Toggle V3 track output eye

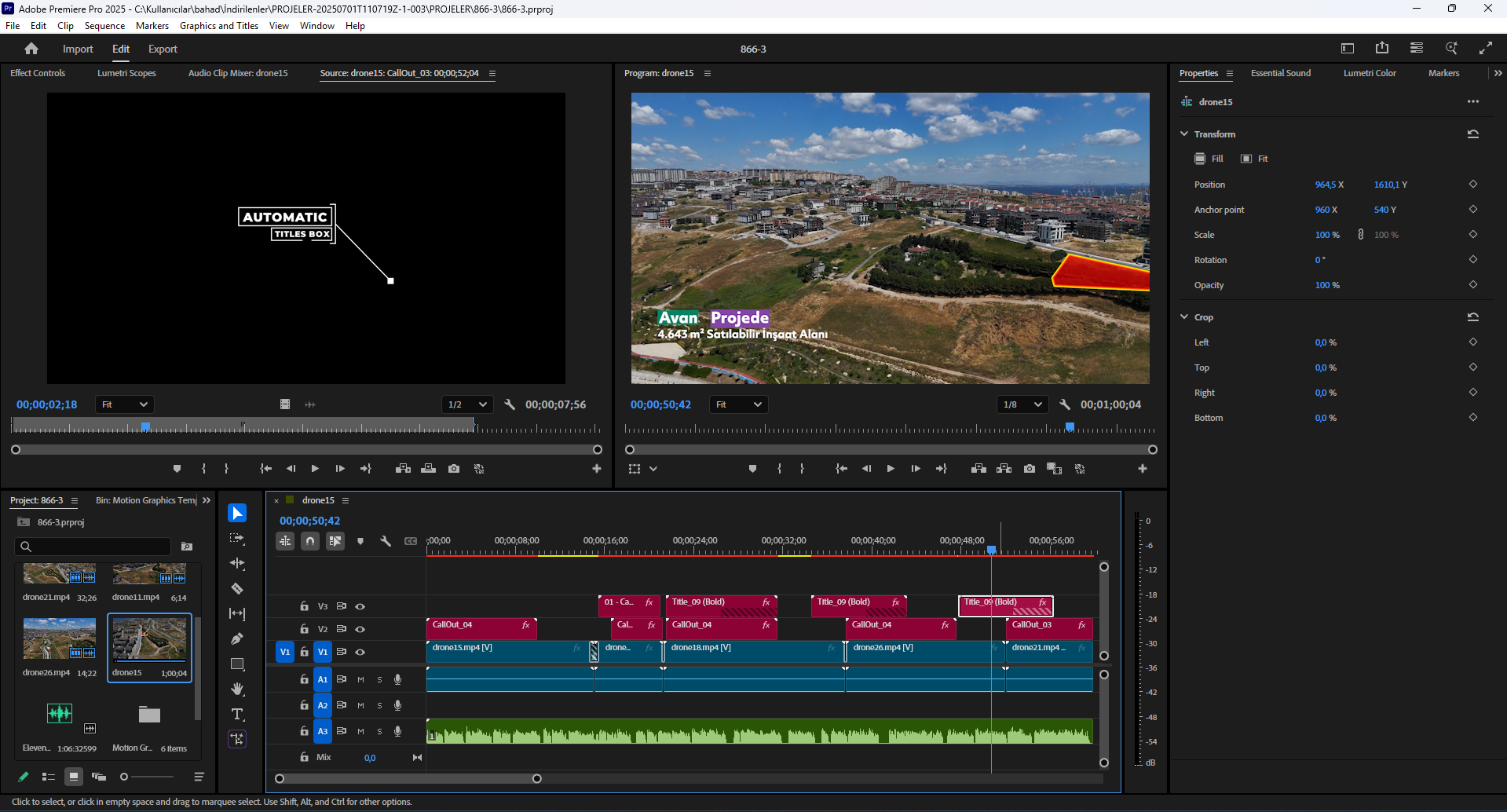tap(360, 606)
